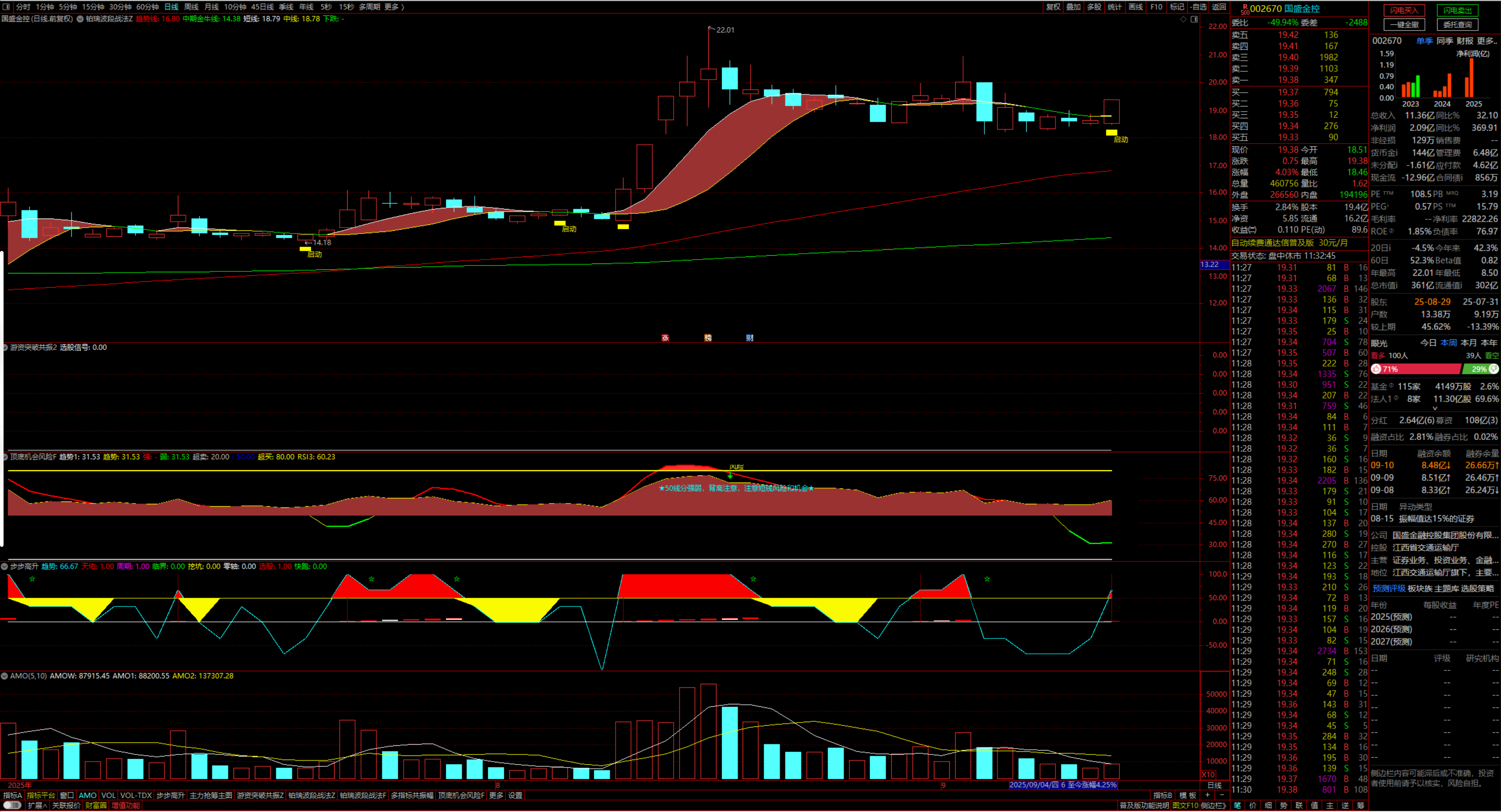Click the 一键全撤 cancel-all button
The height and width of the screenshot is (812, 1501).
1404,24
